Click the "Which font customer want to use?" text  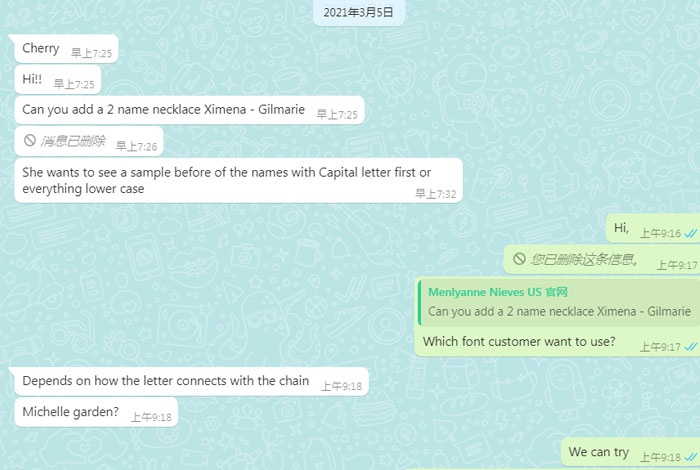click(519, 341)
